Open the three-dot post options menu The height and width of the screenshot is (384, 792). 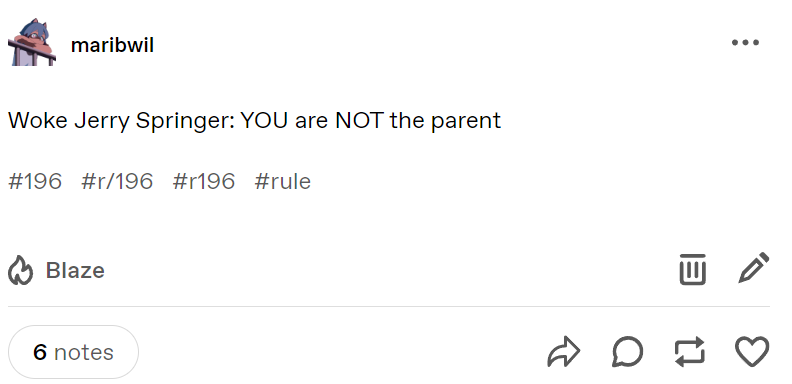[745, 43]
